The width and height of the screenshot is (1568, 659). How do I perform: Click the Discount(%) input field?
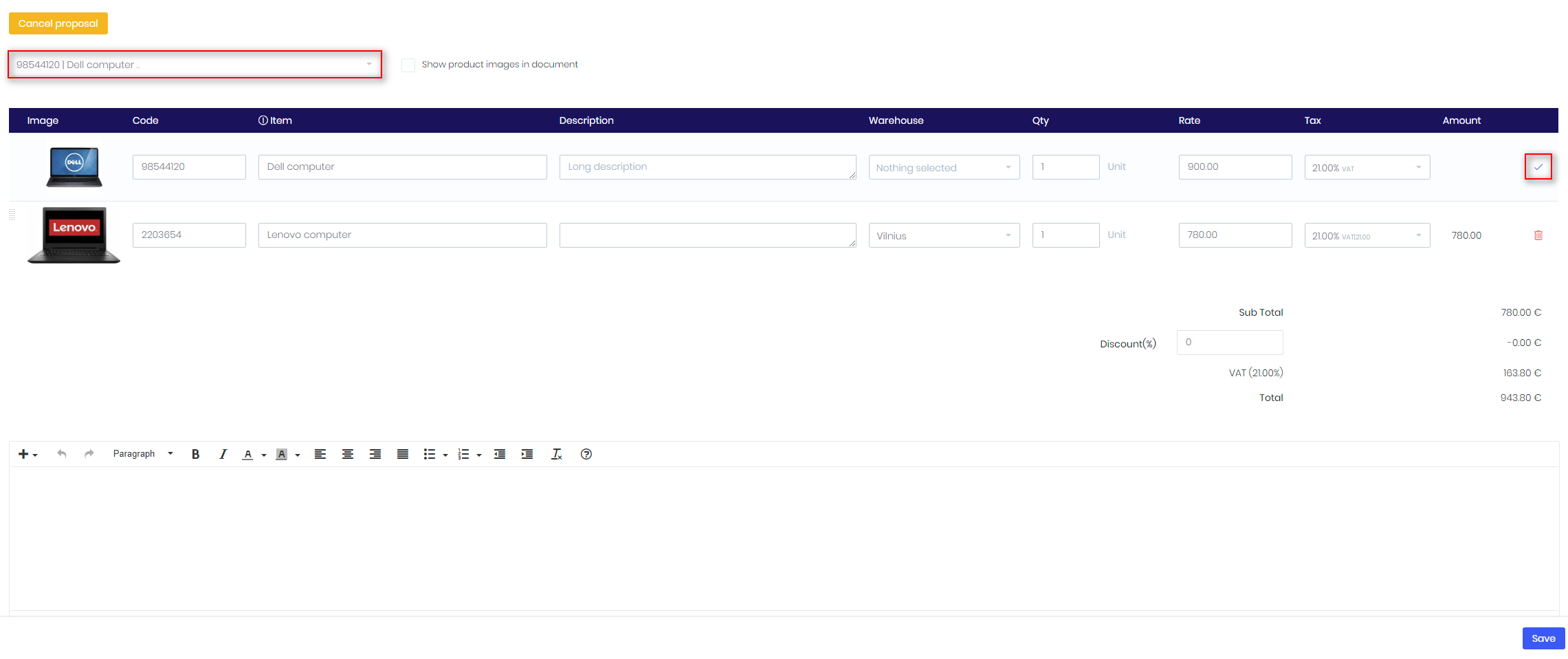click(1230, 343)
